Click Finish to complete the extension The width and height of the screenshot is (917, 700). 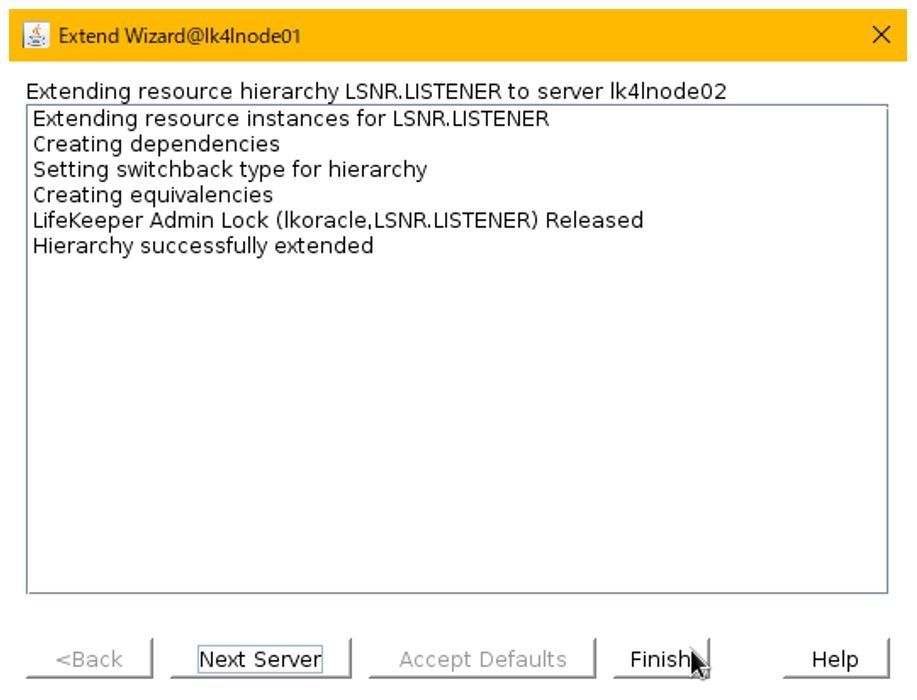pos(661,658)
